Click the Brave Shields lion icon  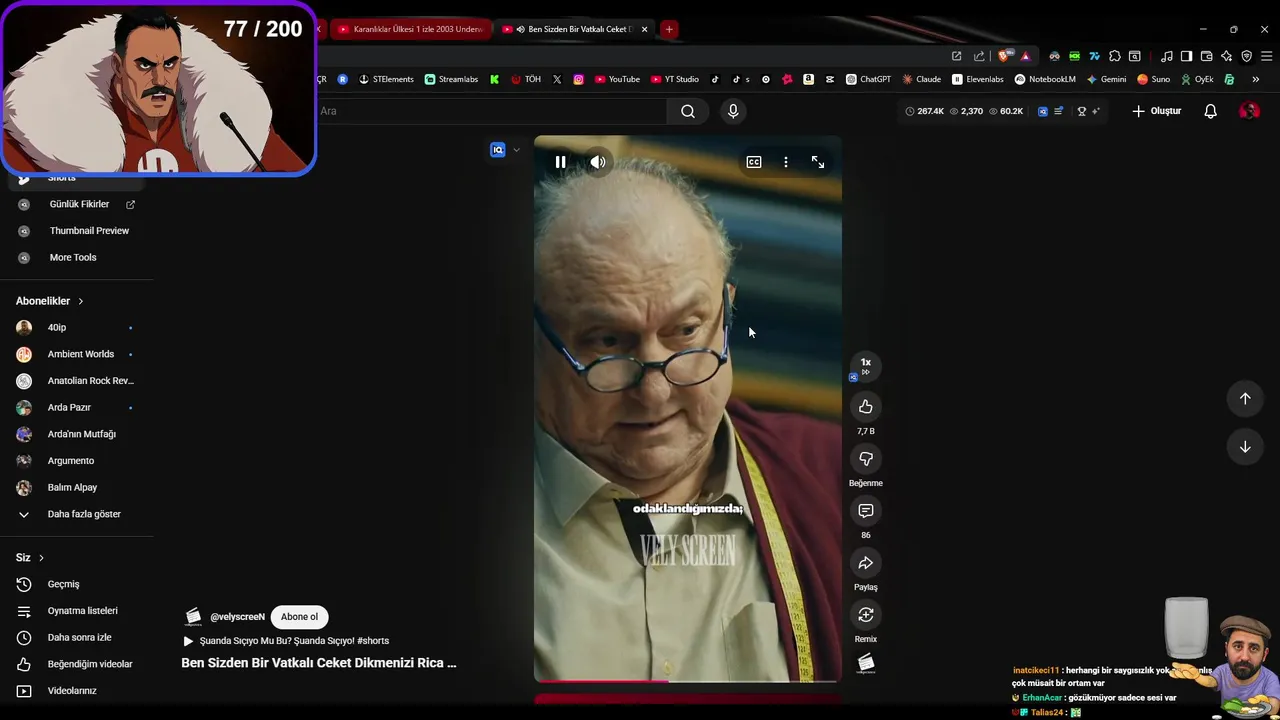(1004, 56)
